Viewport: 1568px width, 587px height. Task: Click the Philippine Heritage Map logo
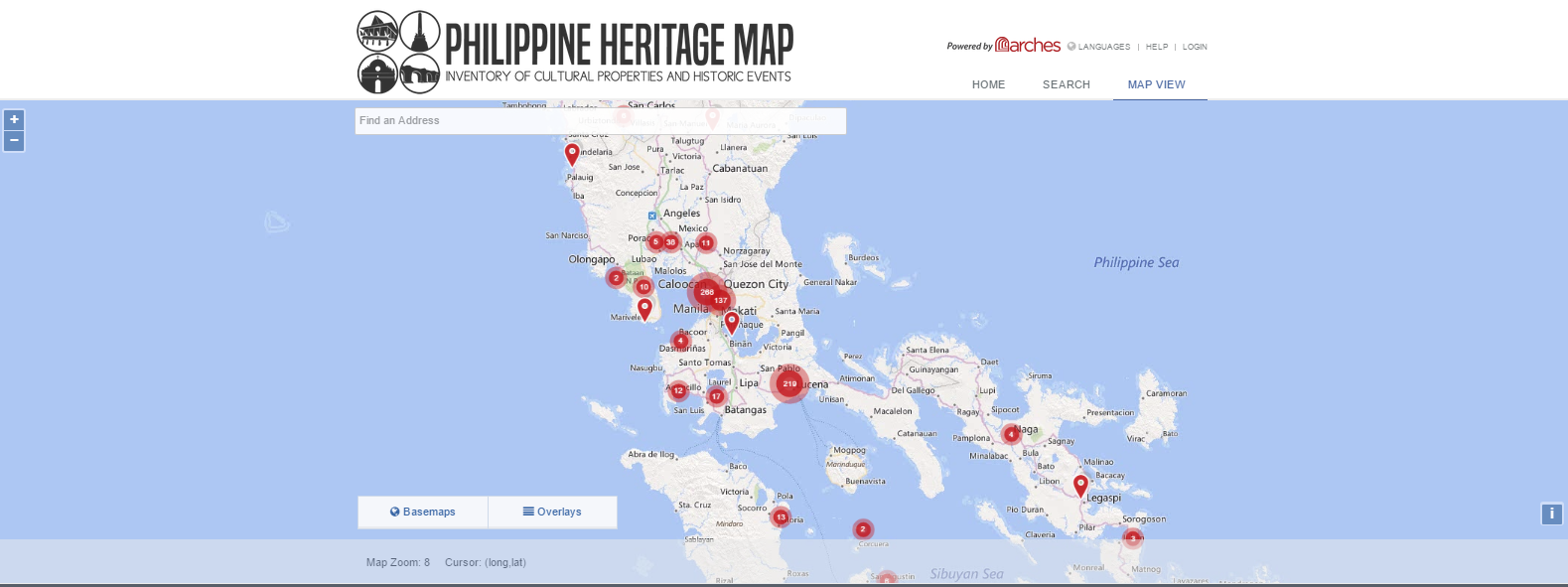[x=575, y=53]
